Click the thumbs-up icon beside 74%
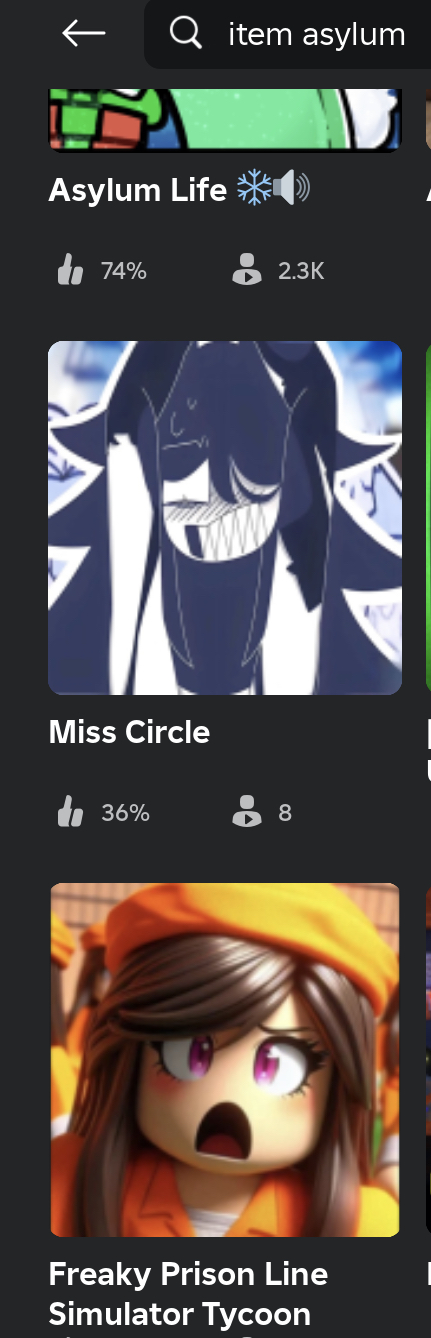 (70, 270)
